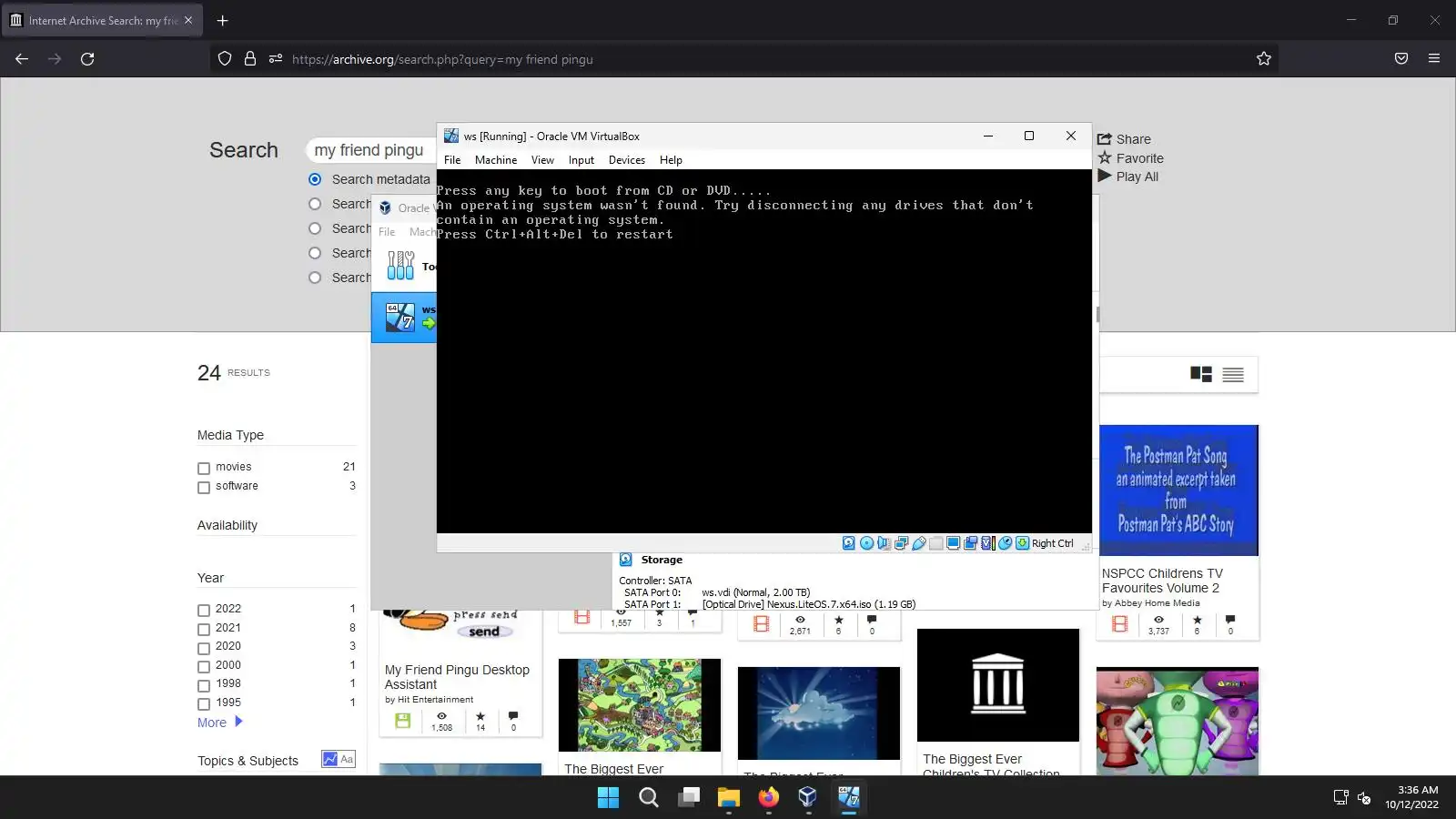The image size is (1456, 819).
Task: Click the shared folders indicator in VirtualBox
Action: [x=935, y=543]
